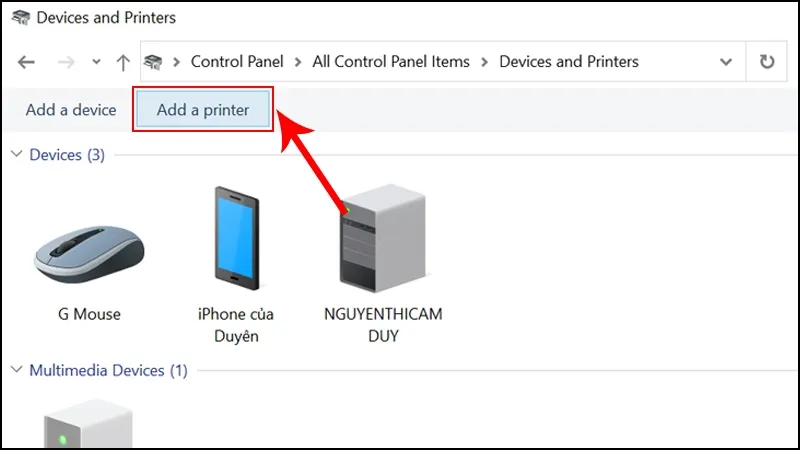Image resolution: width=800 pixels, height=450 pixels.
Task: Click the location icon in address bar
Action: [x=154, y=62]
